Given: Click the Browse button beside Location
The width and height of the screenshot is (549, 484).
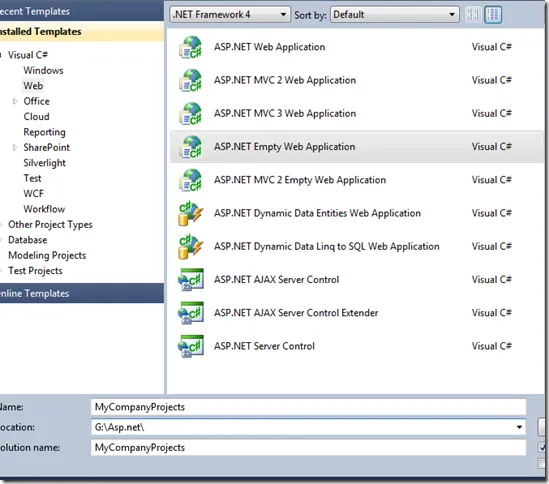Looking at the screenshot, I should 542,427.
